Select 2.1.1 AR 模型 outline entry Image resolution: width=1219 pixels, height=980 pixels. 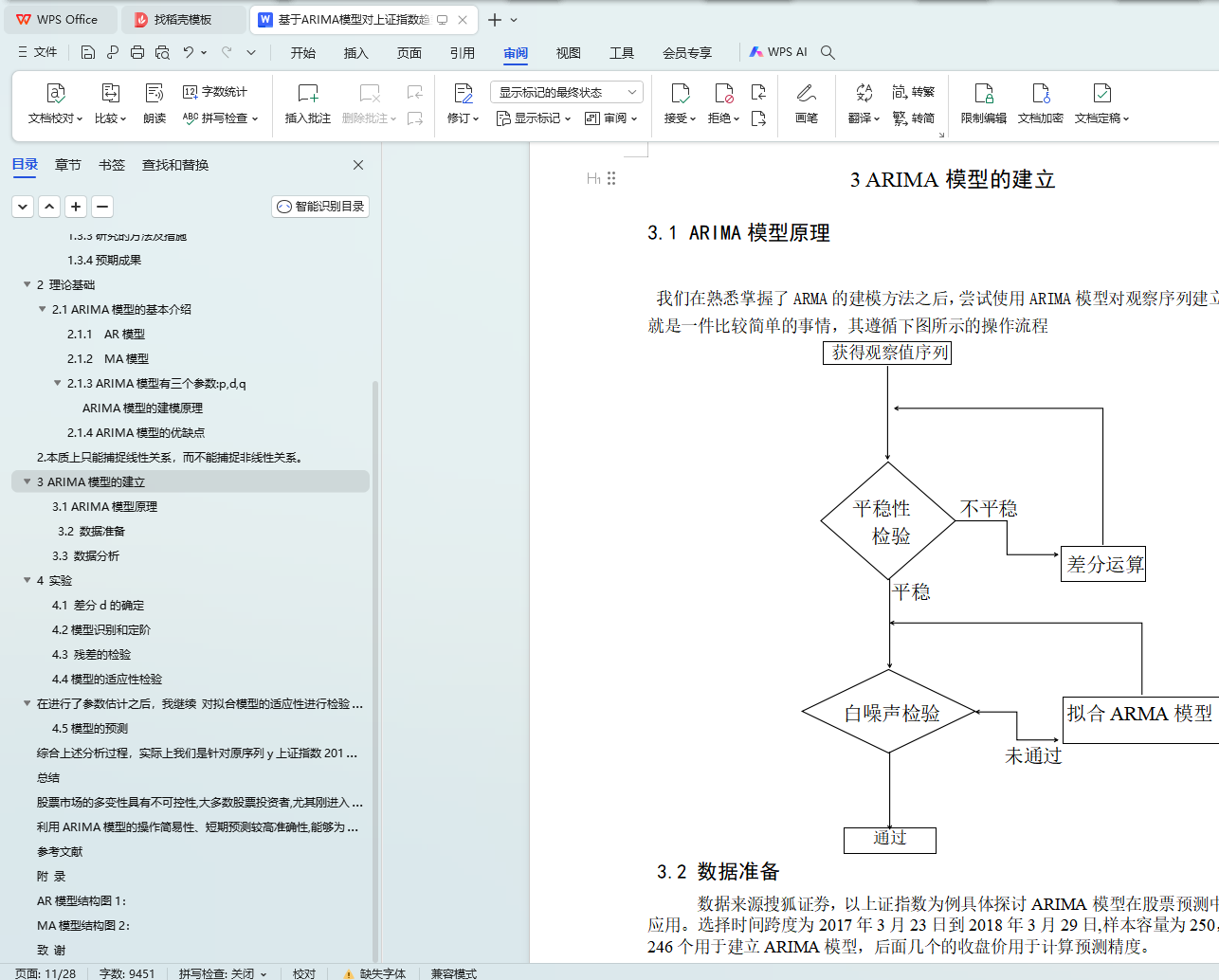106,334
